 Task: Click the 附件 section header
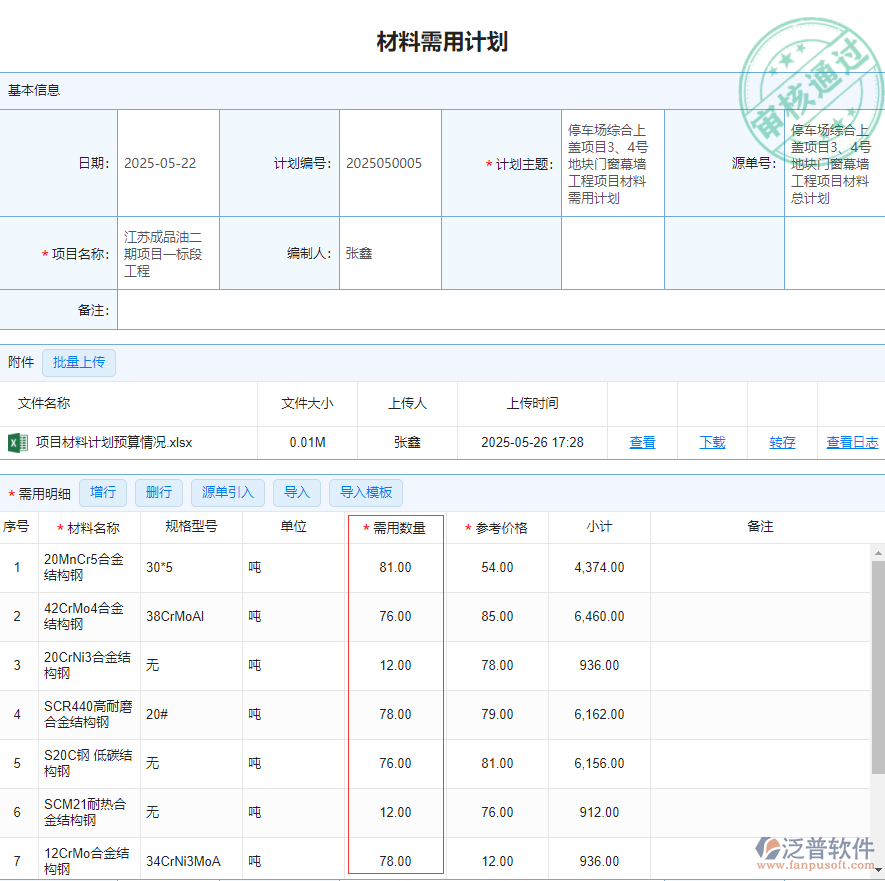(21, 362)
